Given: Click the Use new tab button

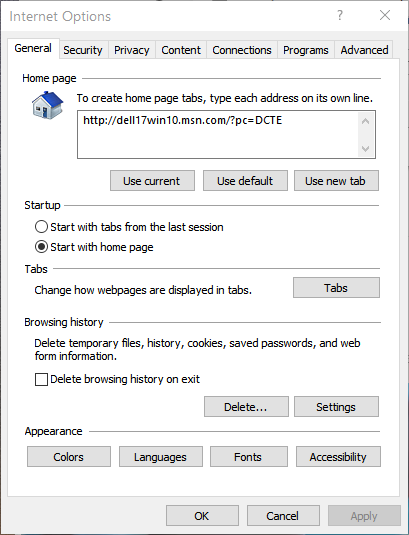Looking at the screenshot, I should [x=336, y=181].
